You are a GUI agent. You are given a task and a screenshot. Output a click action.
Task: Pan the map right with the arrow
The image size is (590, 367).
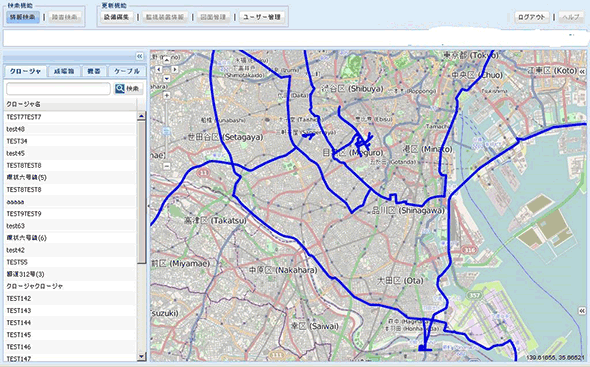(x=175, y=69)
